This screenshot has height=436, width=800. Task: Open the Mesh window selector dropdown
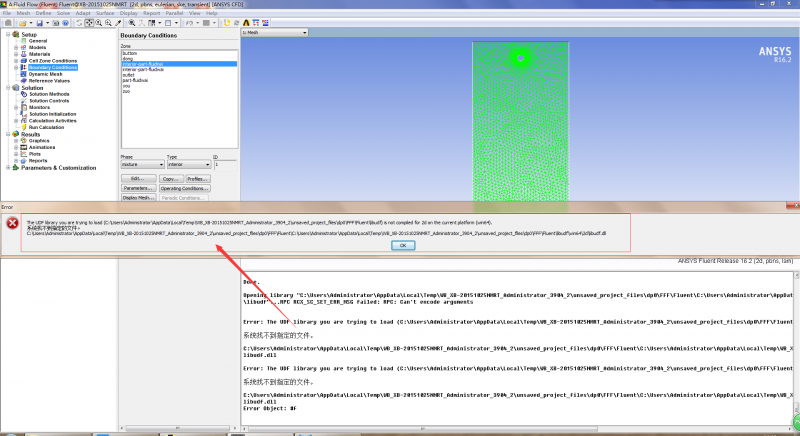(274, 32)
